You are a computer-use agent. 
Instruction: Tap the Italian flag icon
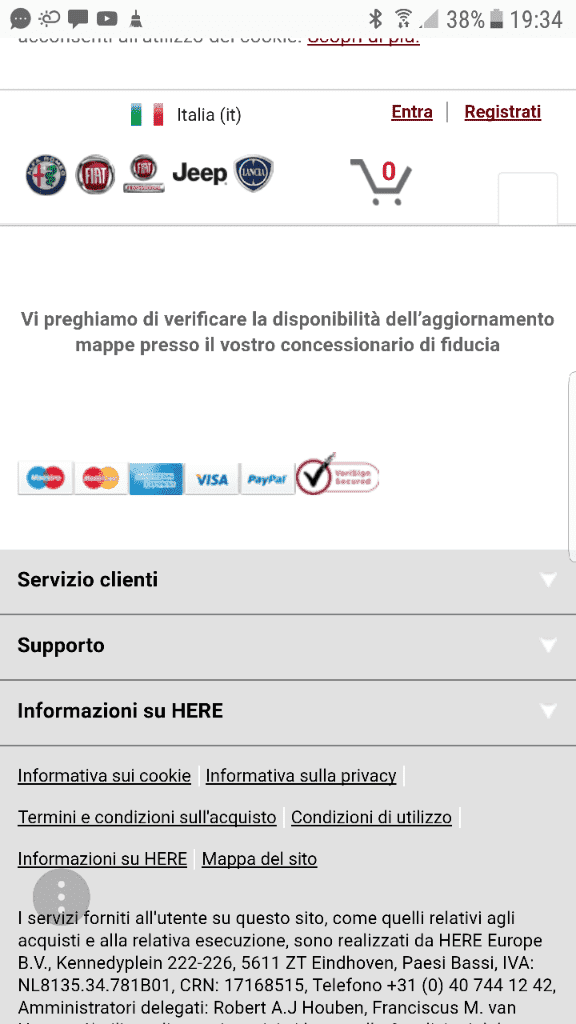(147, 114)
